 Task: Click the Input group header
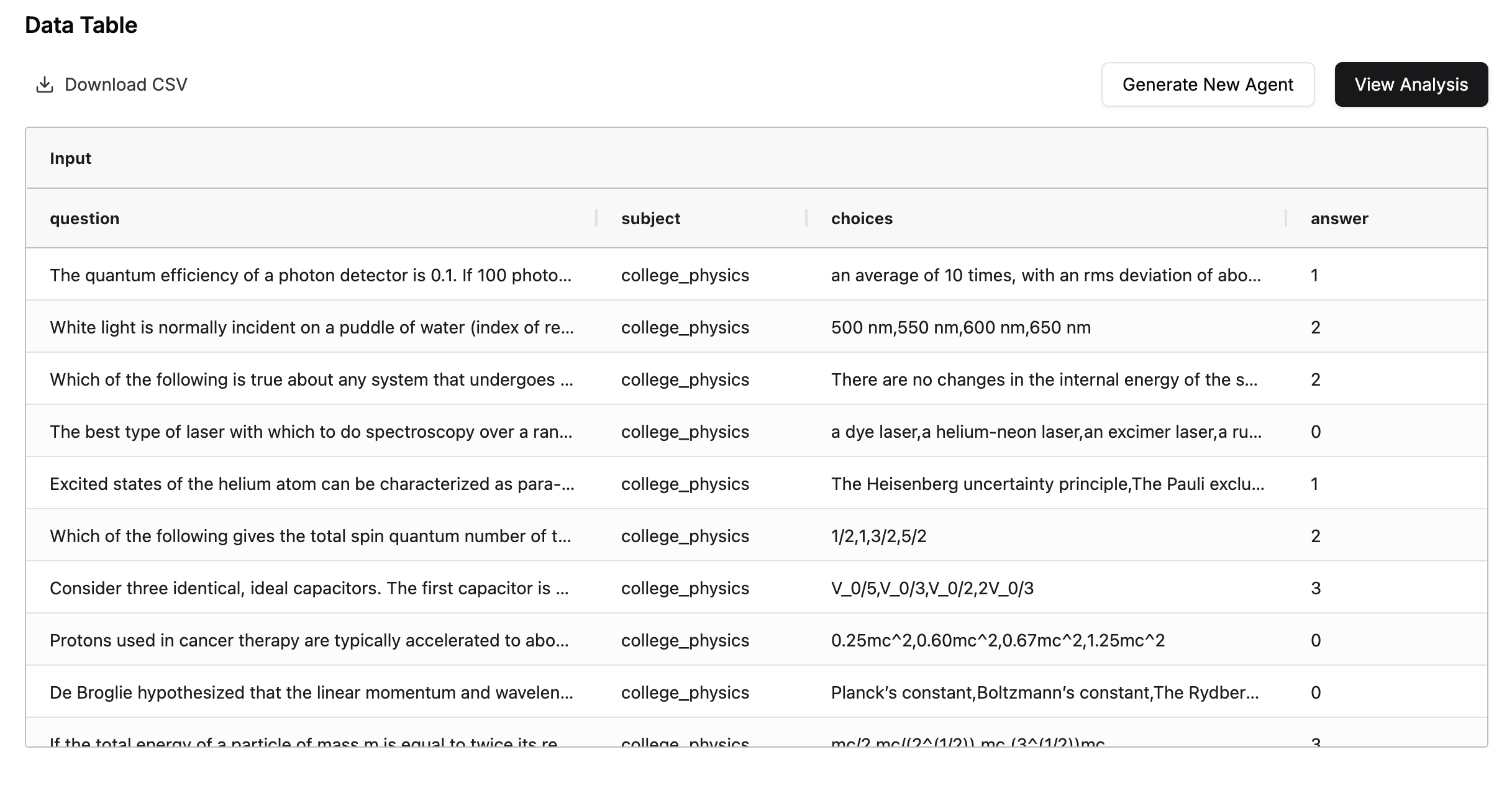click(x=70, y=158)
